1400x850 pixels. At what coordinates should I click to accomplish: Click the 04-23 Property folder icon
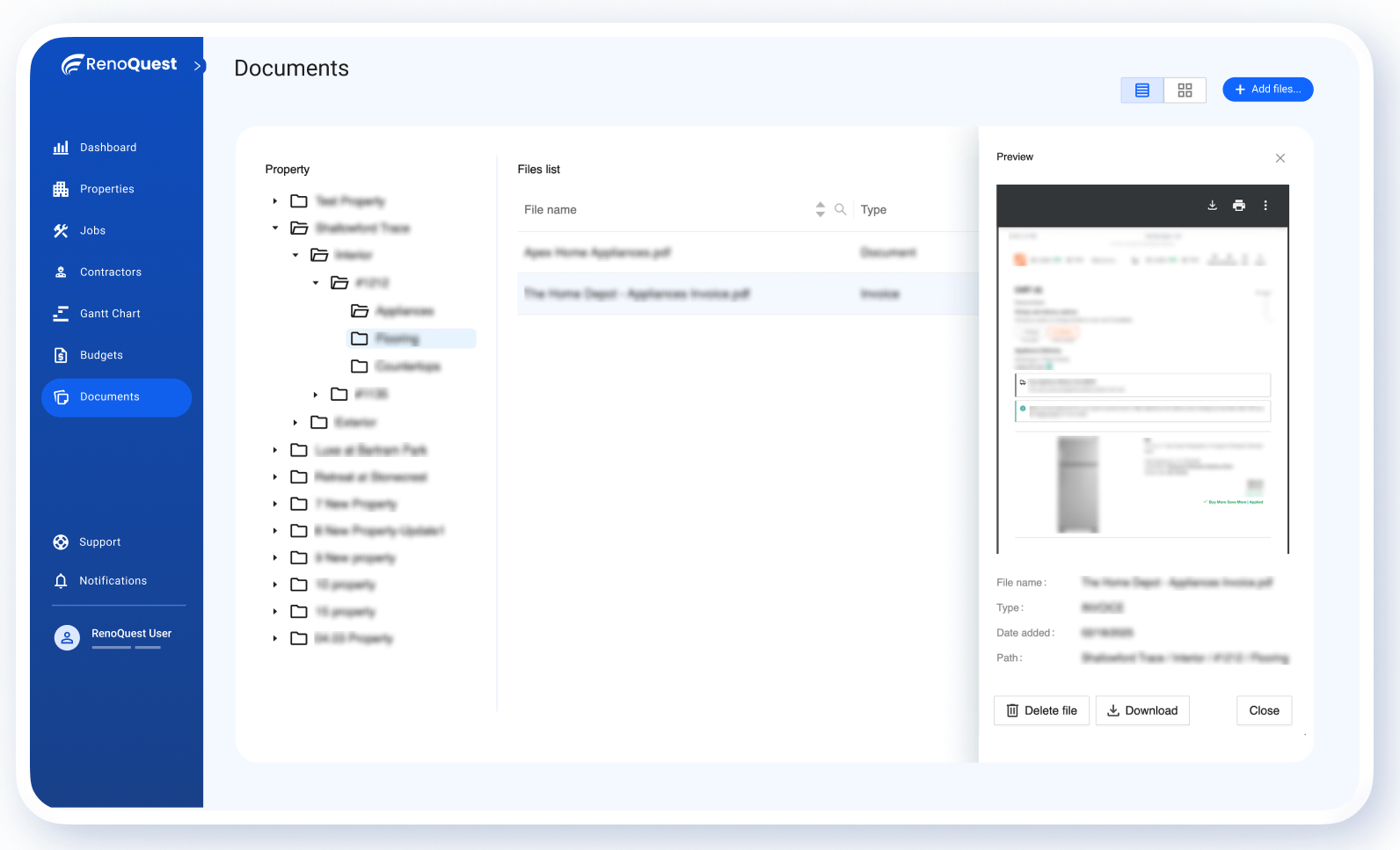point(299,638)
